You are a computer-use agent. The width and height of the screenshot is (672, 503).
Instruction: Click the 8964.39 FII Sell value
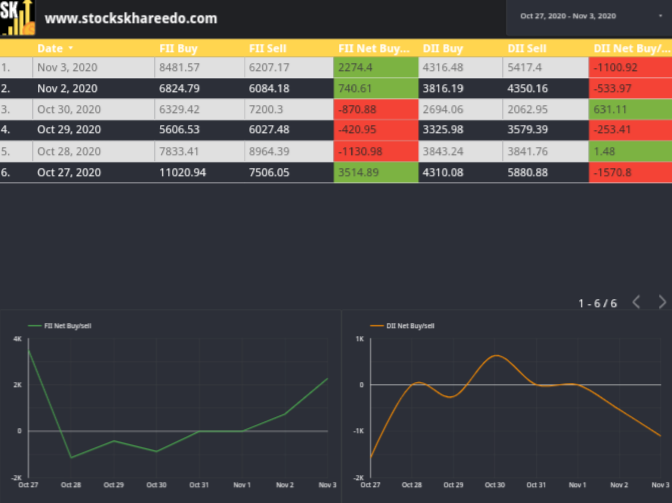269,151
